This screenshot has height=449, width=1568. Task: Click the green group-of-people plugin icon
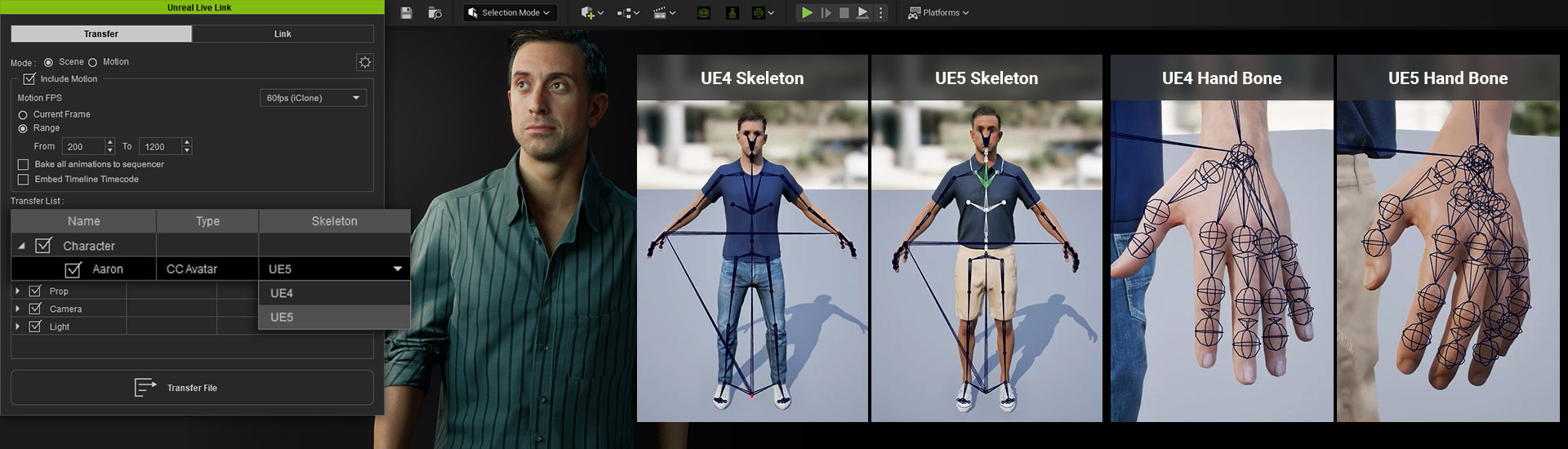point(703,13)
